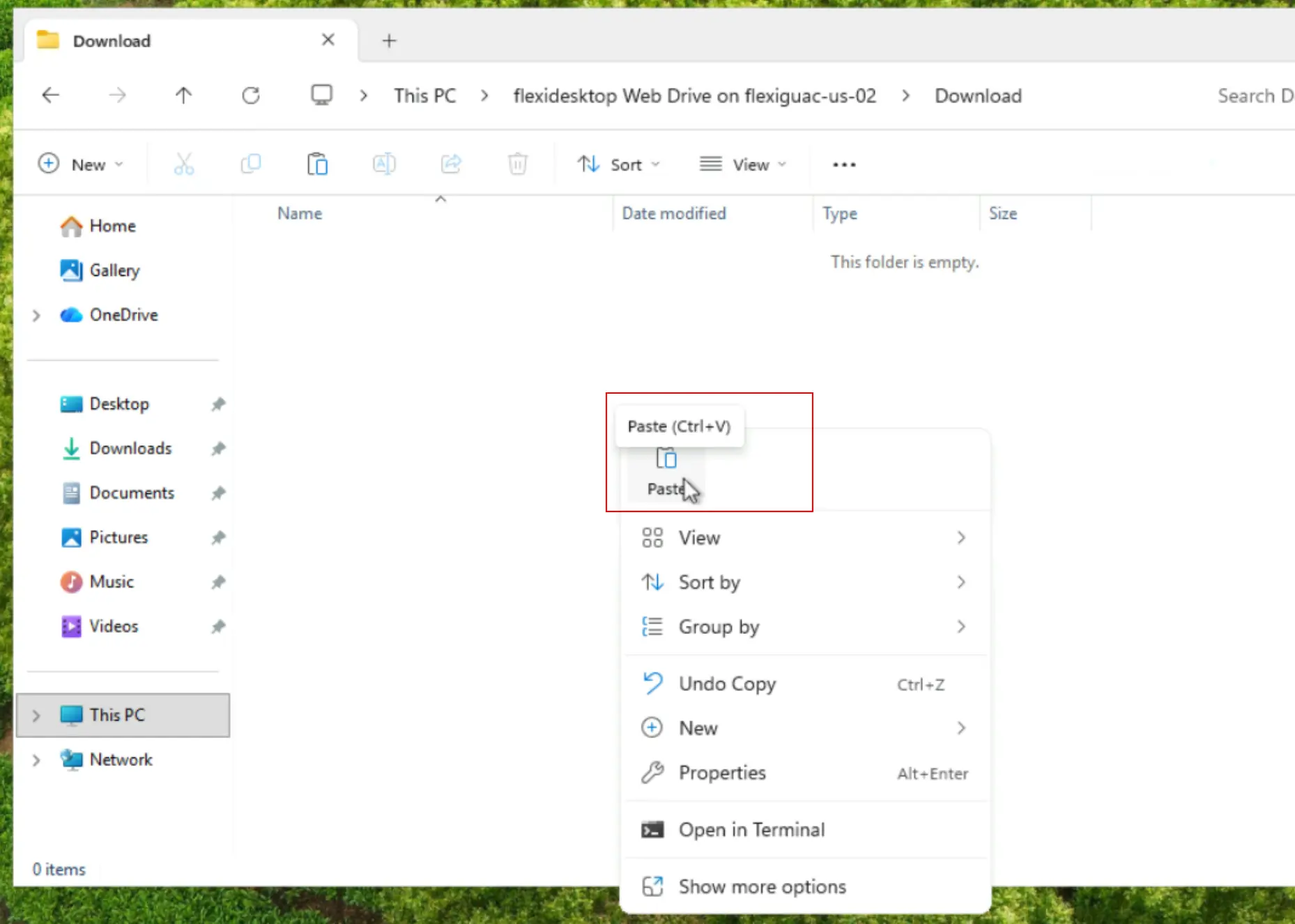Add a new tab with plus button
The image size is (1295, 924).
[x=389, y=40]
